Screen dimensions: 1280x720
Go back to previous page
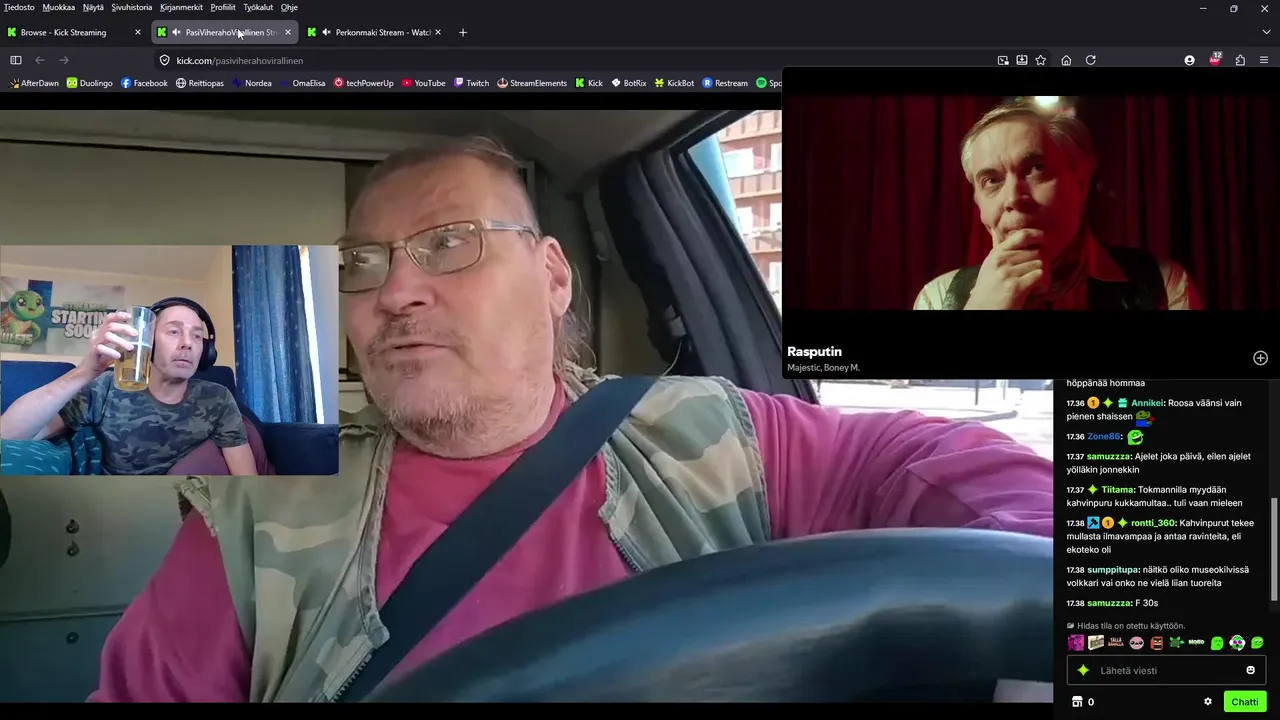point(40,60)
